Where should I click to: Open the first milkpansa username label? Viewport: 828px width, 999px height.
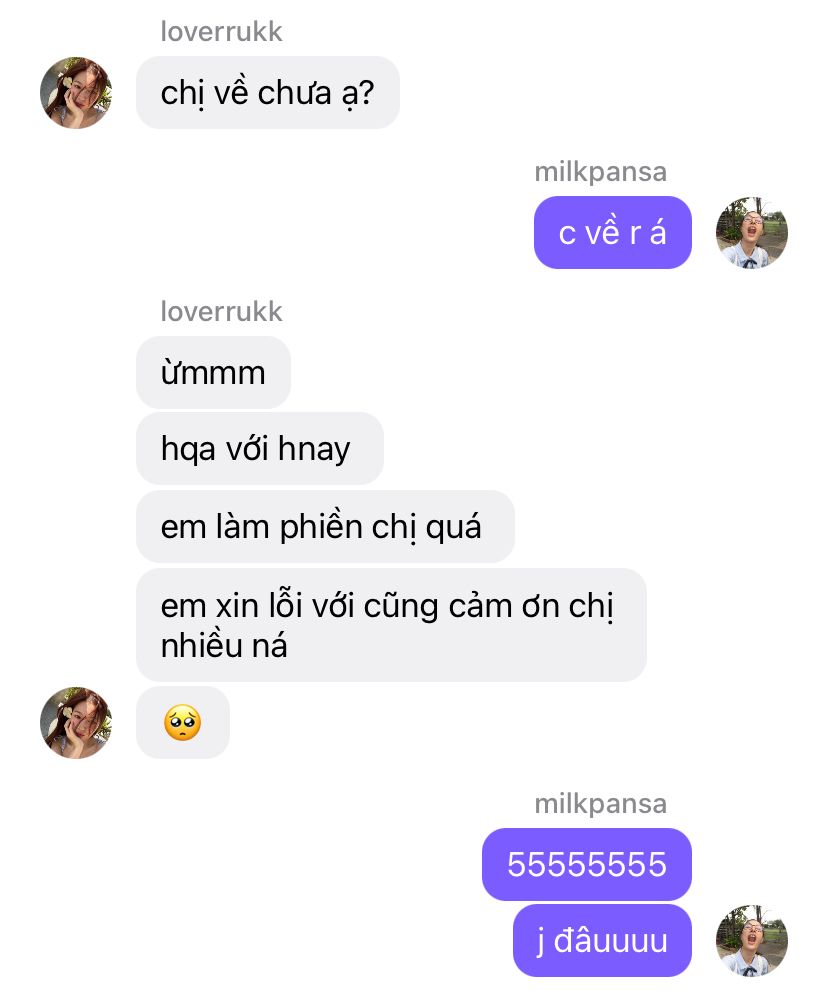point(601,172)
